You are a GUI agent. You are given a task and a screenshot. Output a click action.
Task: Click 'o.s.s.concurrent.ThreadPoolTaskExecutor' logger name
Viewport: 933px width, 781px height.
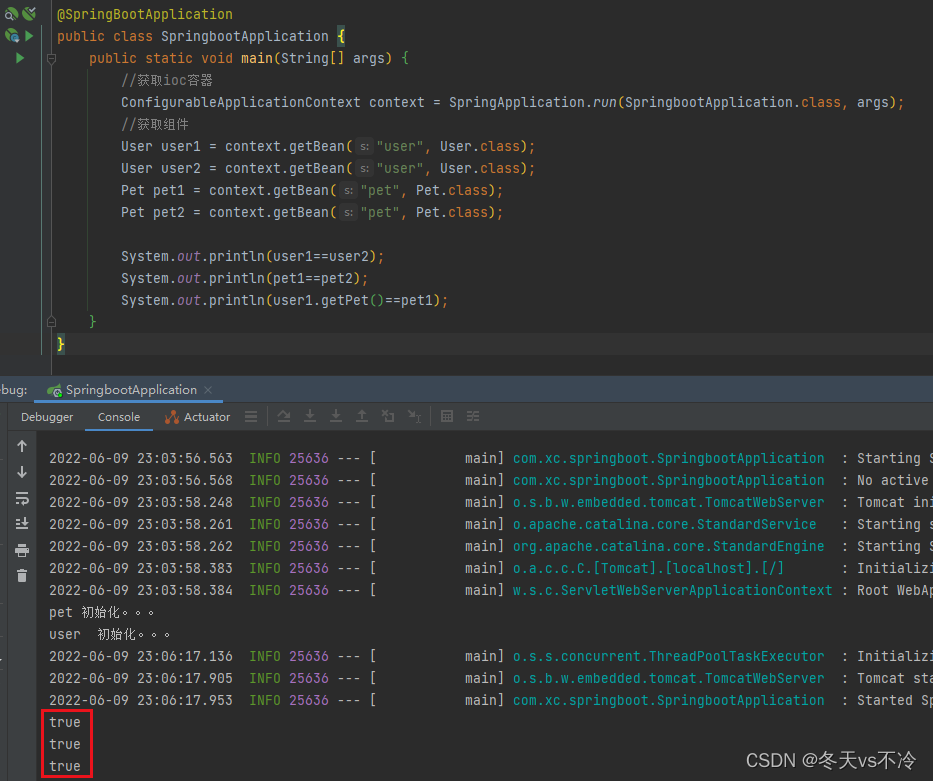(x=669, y=657)
